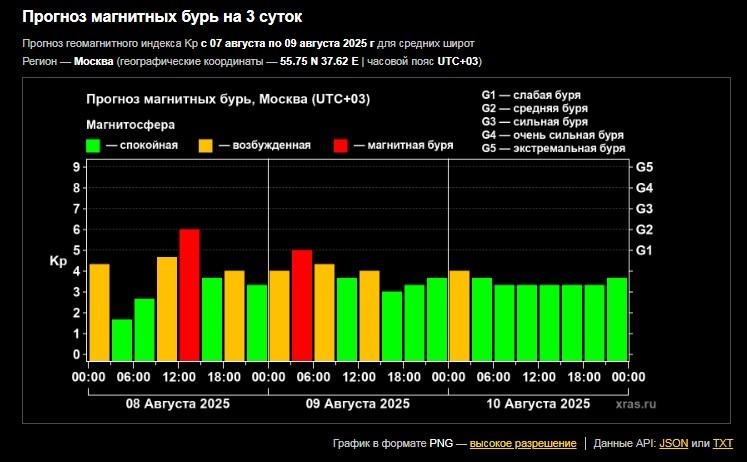Click the date range 'с 07 августа по 09 августа 2025 г'

(x=287, y=43)
